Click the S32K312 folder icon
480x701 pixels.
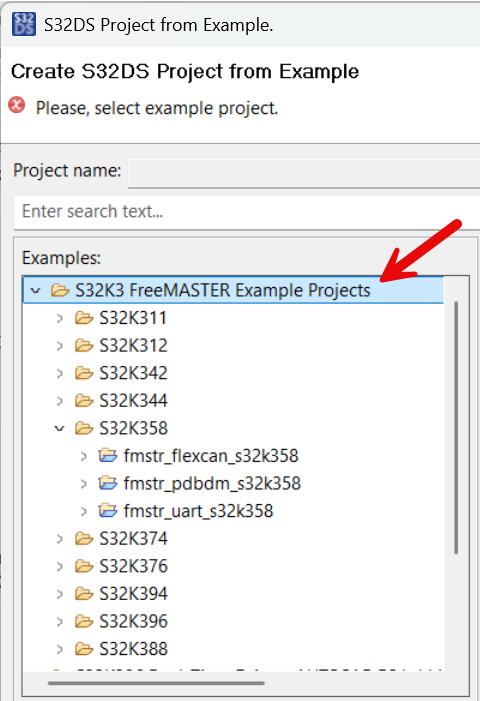pos(84,346)
